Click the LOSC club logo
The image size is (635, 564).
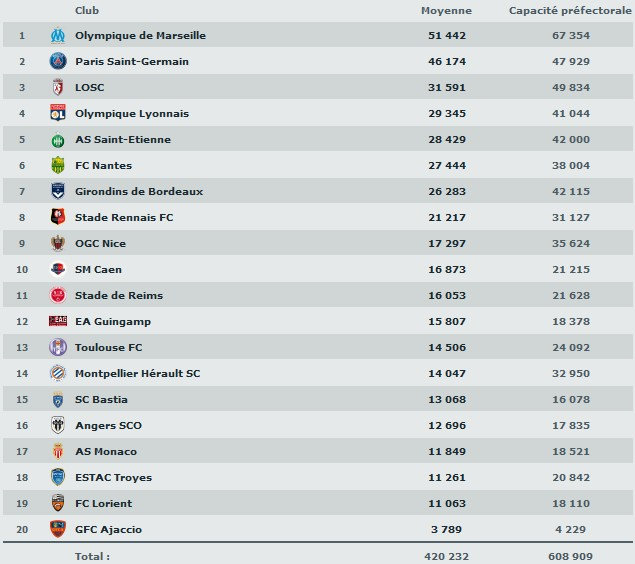pos(57,87)
